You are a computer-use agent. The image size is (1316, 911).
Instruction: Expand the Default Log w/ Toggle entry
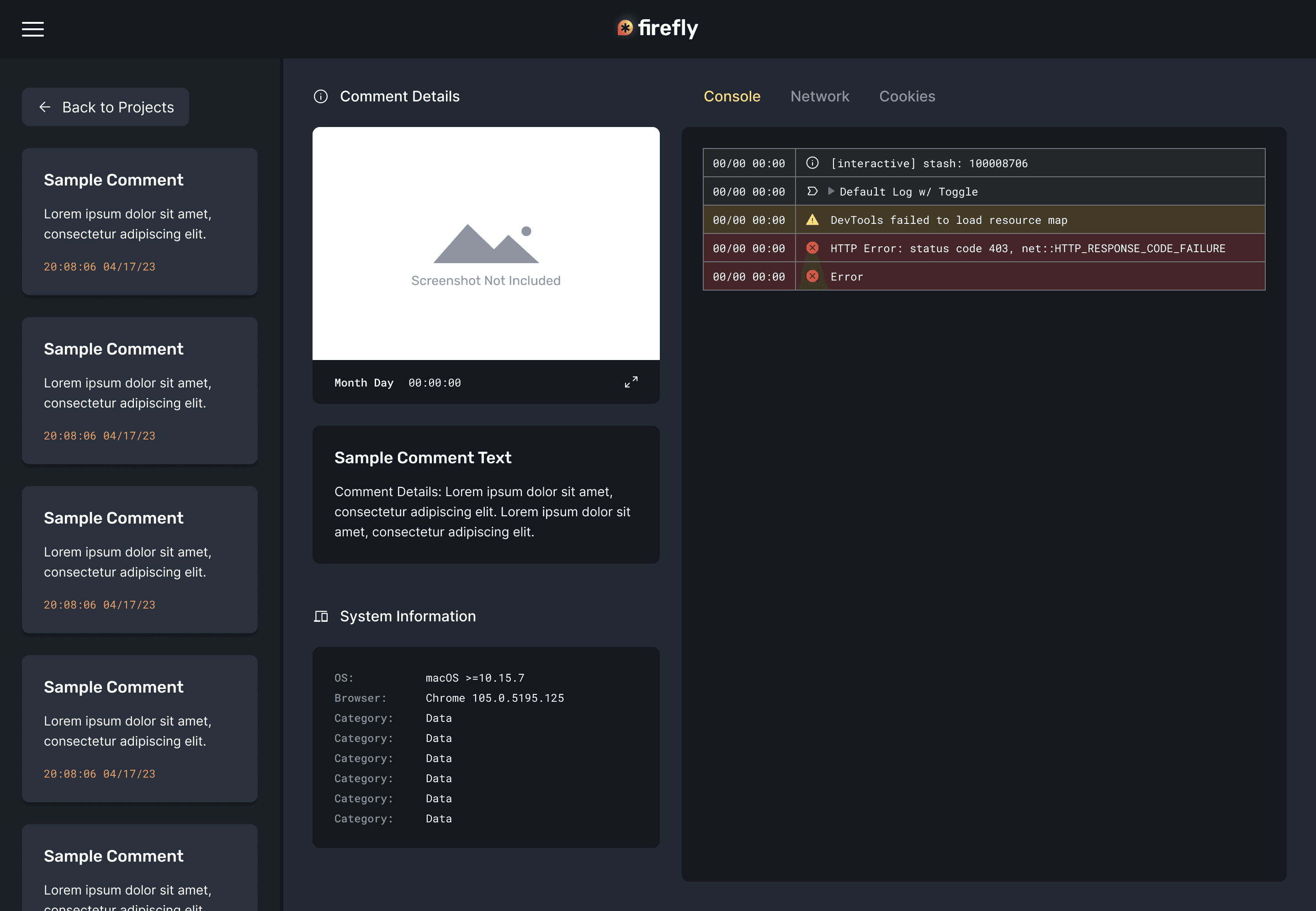831,191
